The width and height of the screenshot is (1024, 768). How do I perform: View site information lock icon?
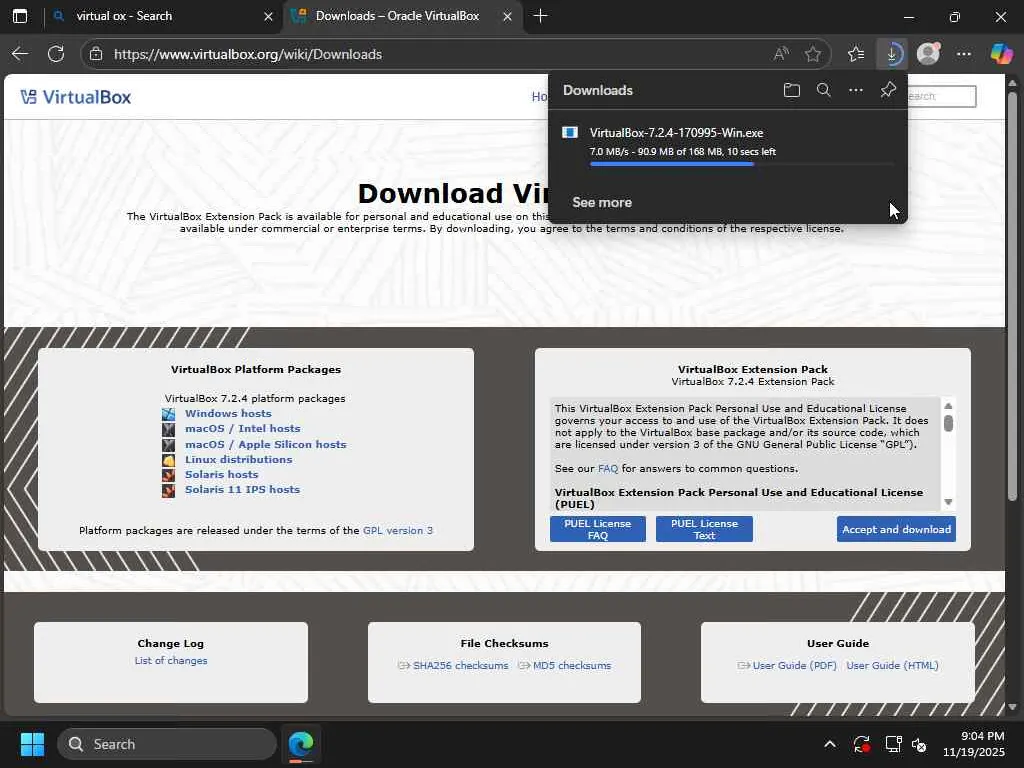[96, 54]
